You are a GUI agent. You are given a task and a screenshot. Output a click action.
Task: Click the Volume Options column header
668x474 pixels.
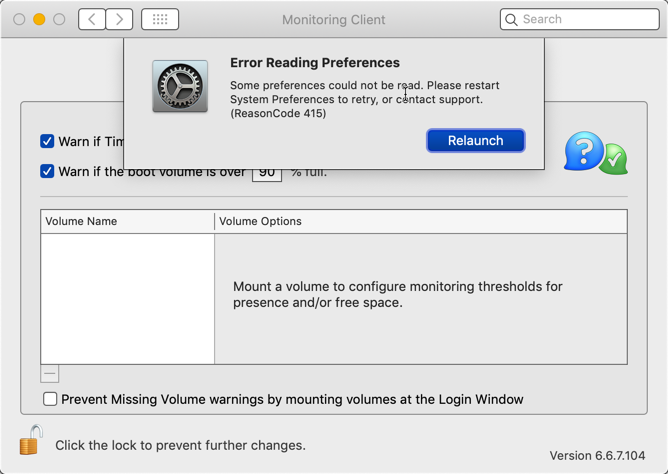point(421,221)
